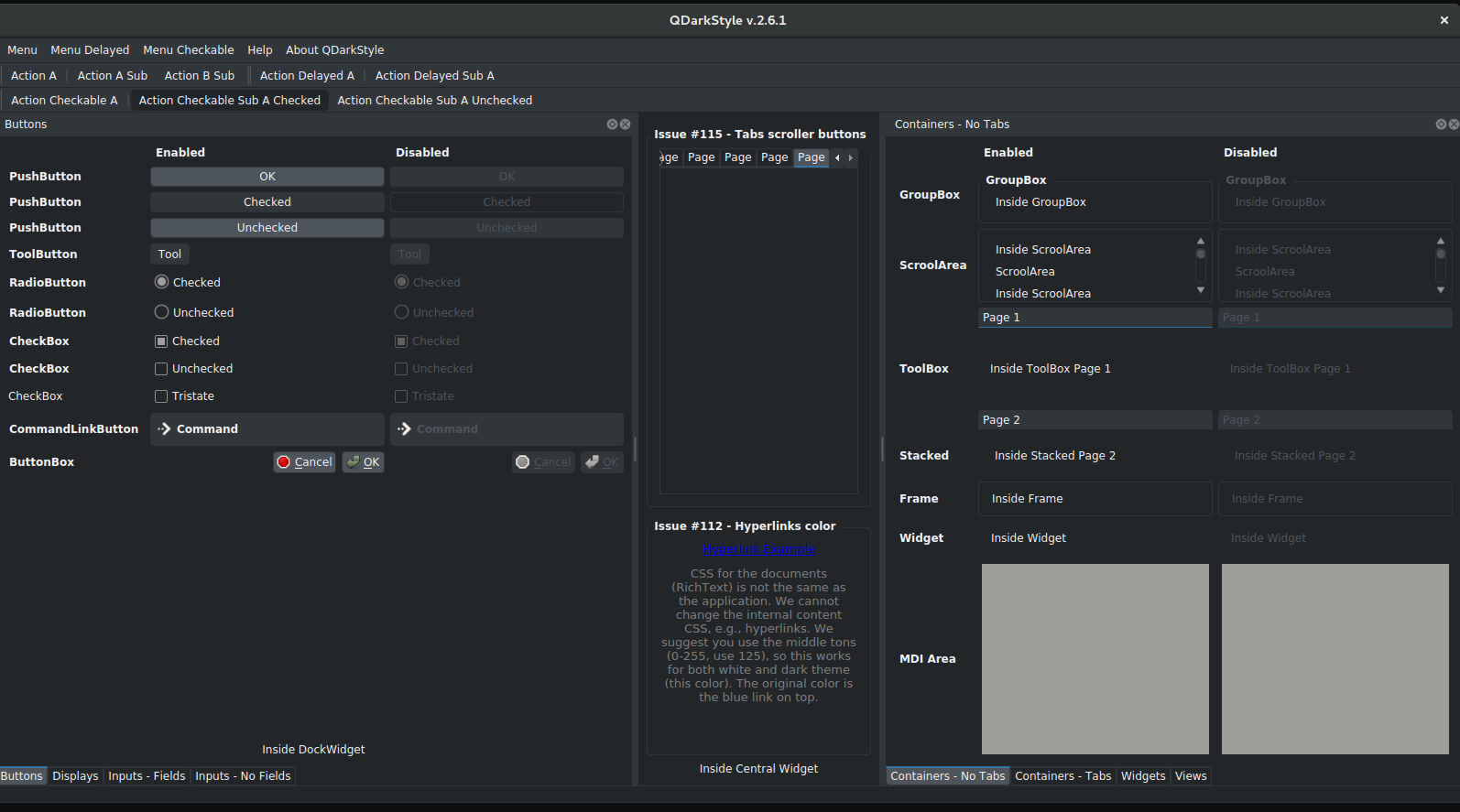The image size is (1460, 812).
Task: Switch to the Inputs - Fields tab
Action: pos(147,776)
